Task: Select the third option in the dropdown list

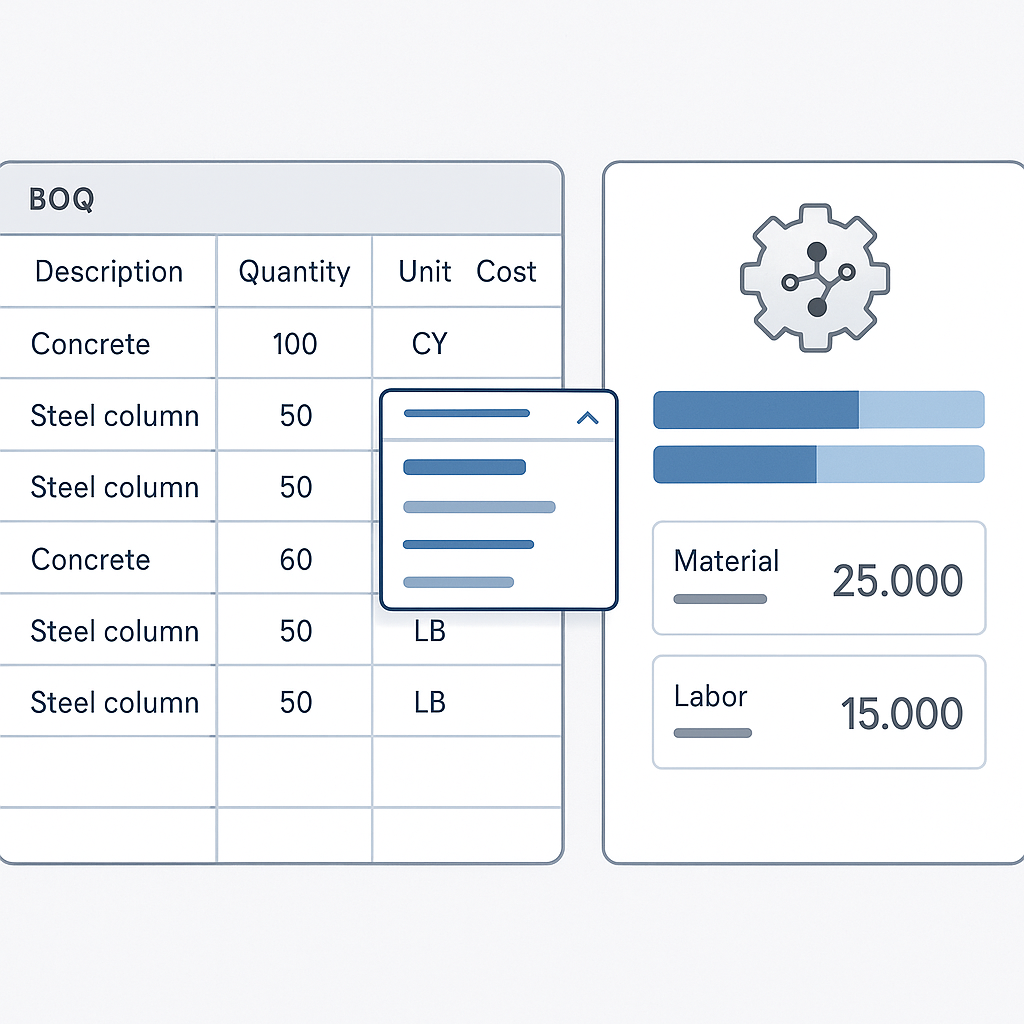Action: pos(468,545)
